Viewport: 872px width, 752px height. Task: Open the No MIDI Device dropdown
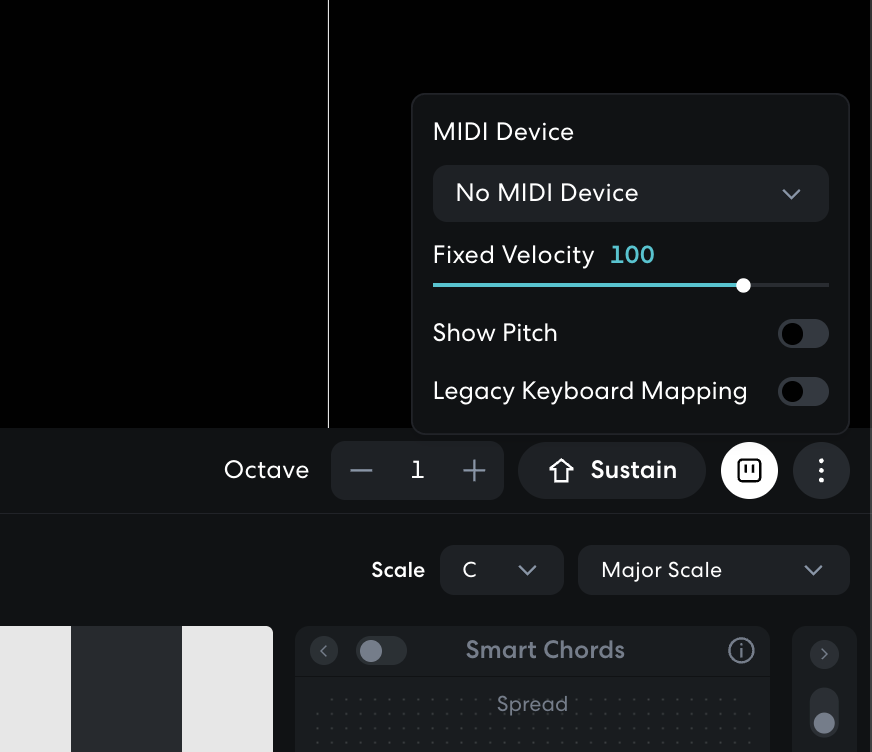(630, 193)
